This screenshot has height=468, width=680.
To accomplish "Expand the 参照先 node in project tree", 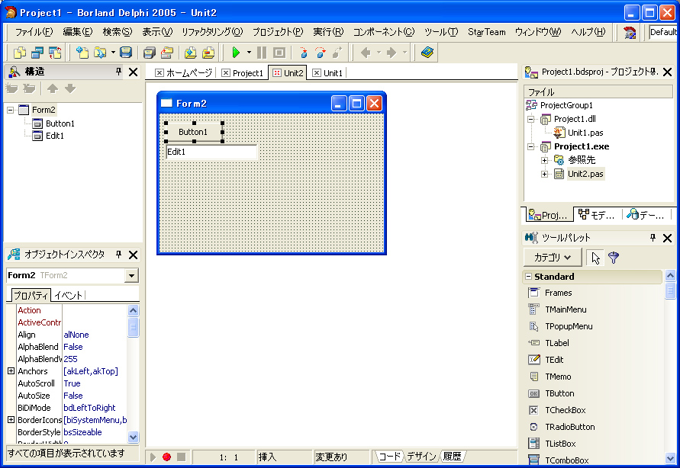I will 544,160.
